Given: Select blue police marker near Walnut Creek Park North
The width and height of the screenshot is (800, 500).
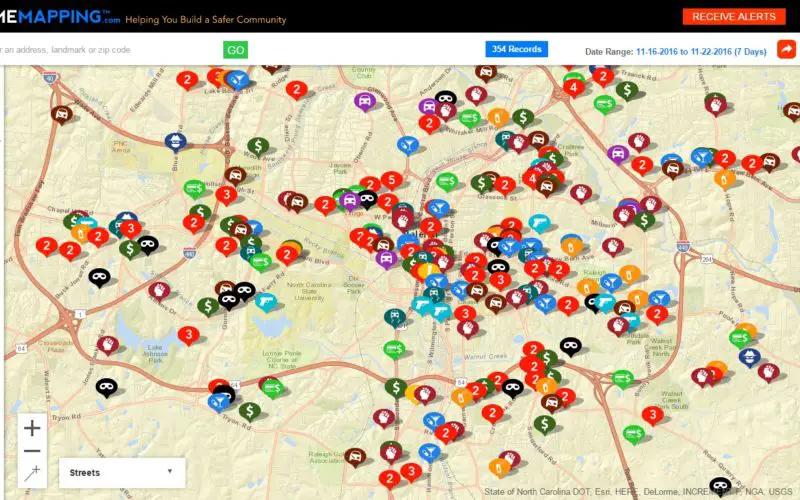Looking at the screenshot, I should (749, 357).
